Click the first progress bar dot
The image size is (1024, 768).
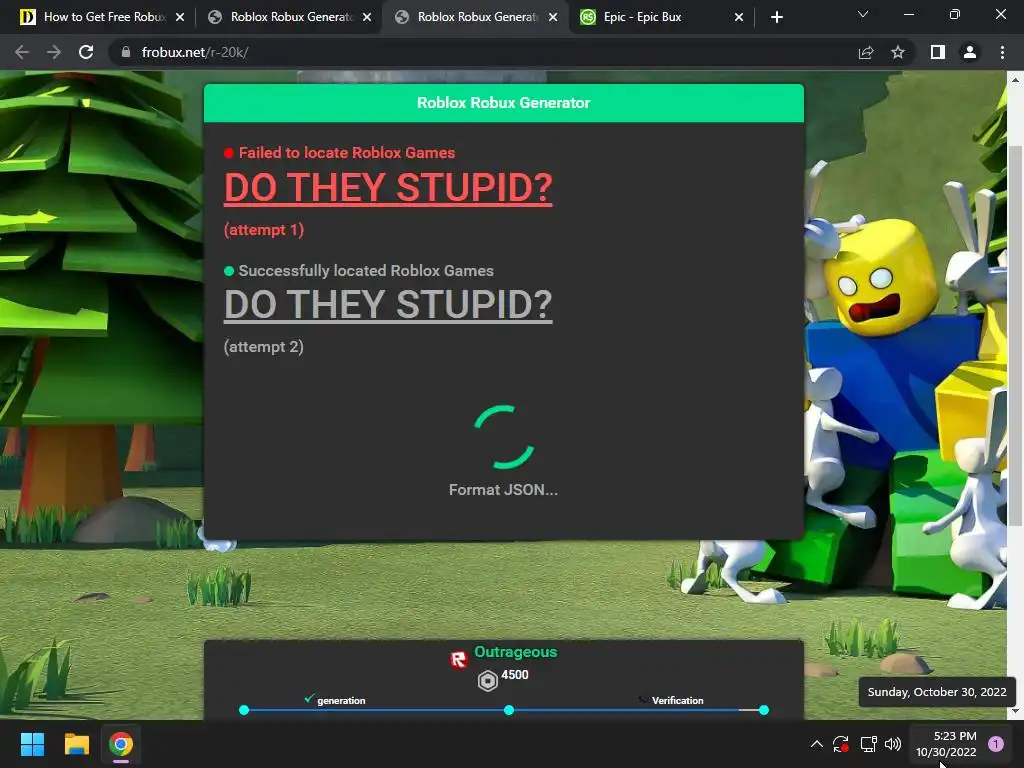point(244,710)
